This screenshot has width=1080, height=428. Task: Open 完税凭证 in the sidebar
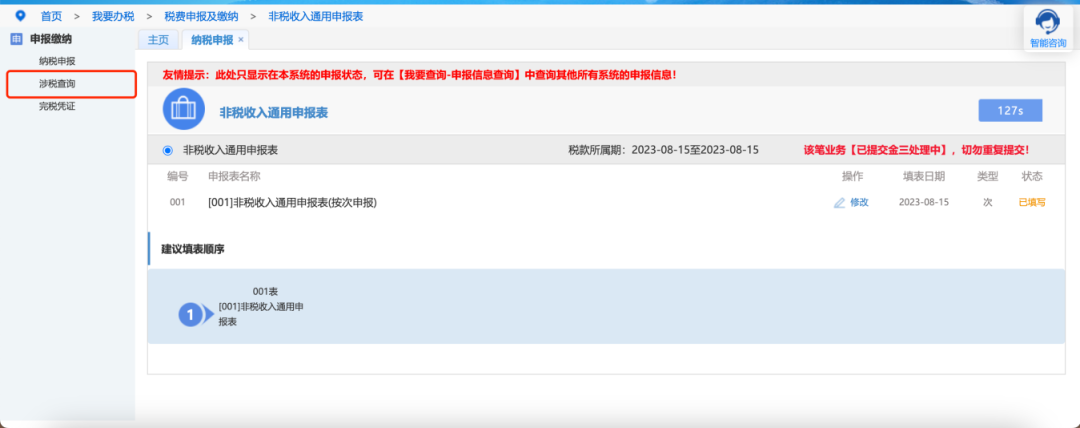(57, 107)
